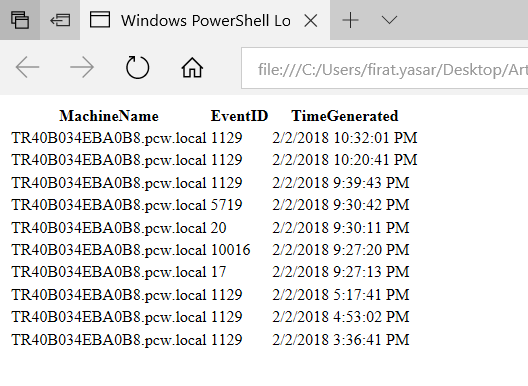This screenshot has height=386, width=528.
Task: Close the Windows PowerShell Lo tab
Action: (x=310, y=21)
